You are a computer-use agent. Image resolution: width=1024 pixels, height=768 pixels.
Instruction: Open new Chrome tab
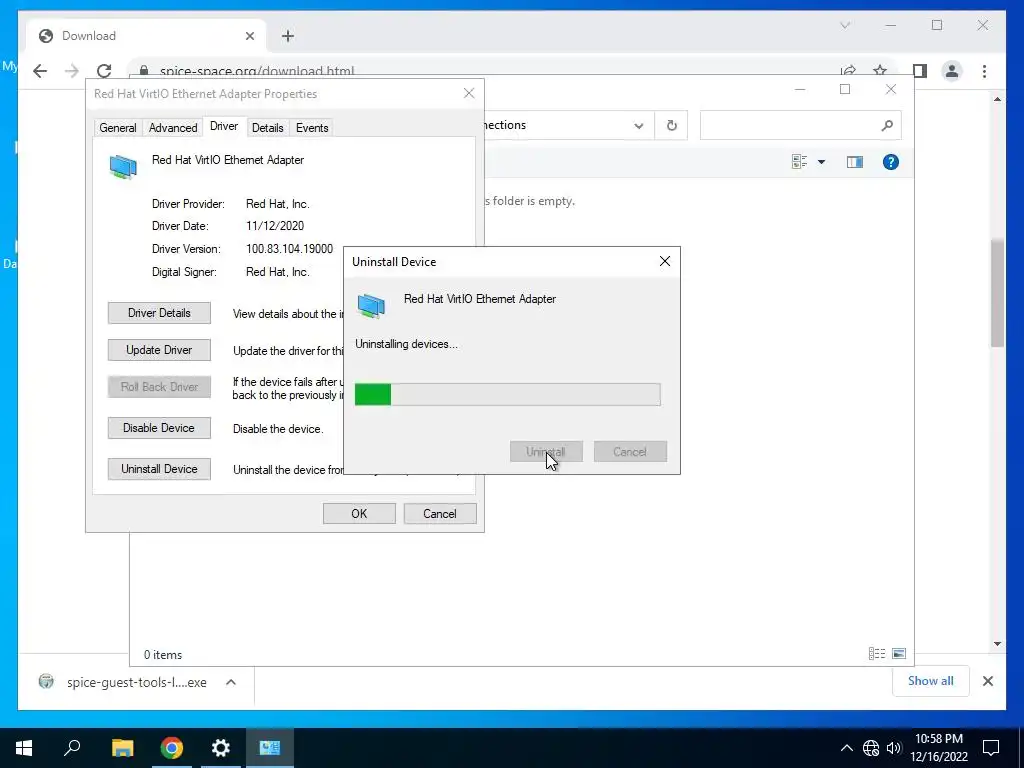(x=288, y=36)
